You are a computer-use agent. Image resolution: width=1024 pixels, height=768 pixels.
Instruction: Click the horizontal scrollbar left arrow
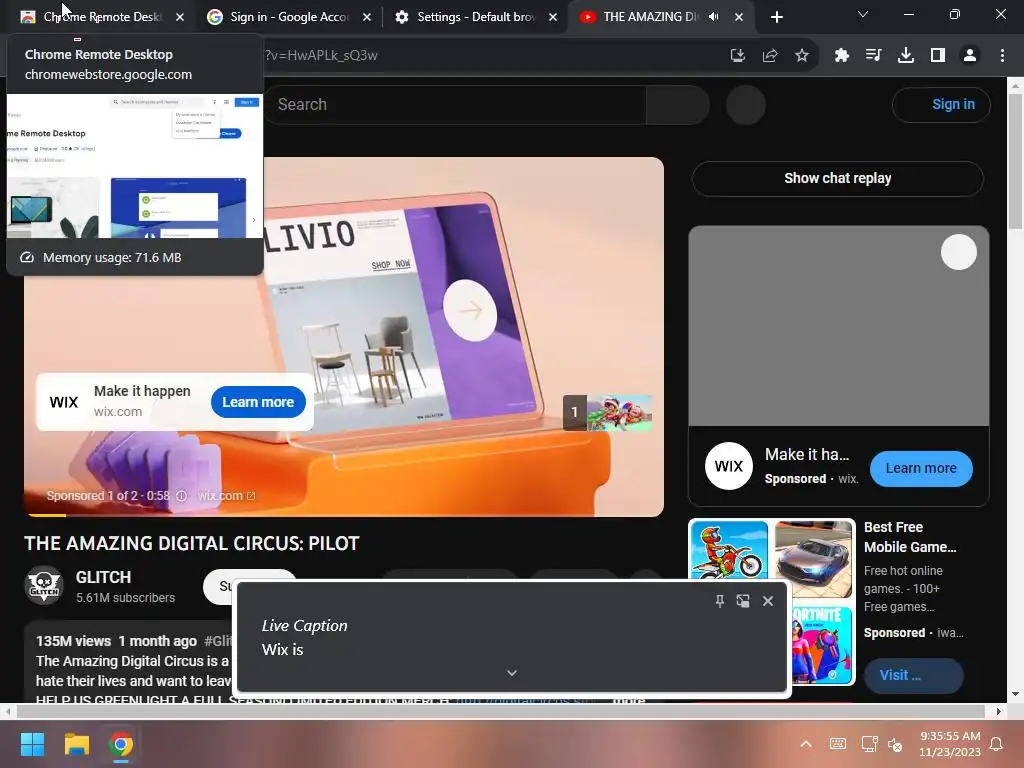coord(7,711)
